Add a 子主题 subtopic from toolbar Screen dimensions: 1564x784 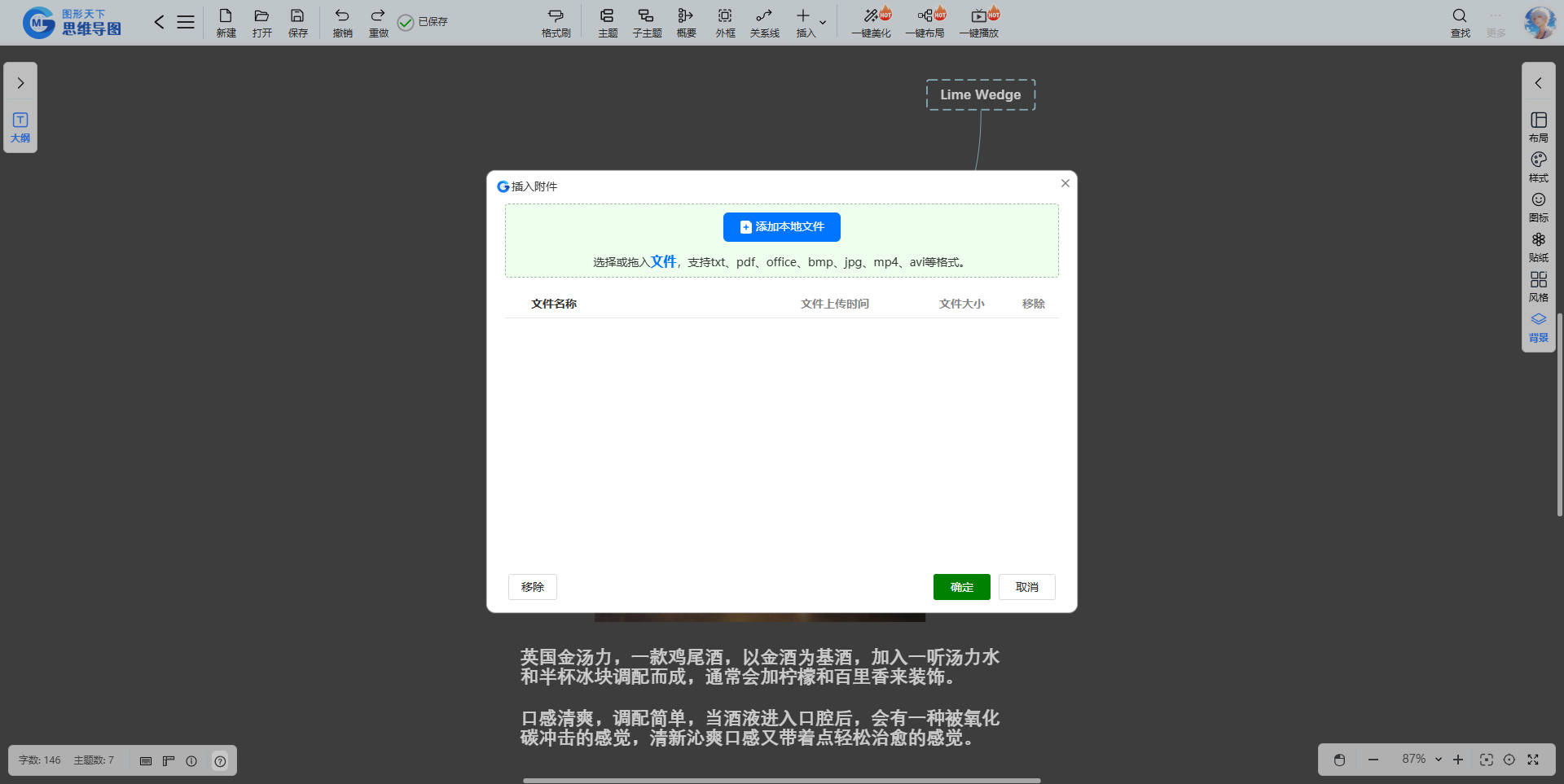[647, 22]
